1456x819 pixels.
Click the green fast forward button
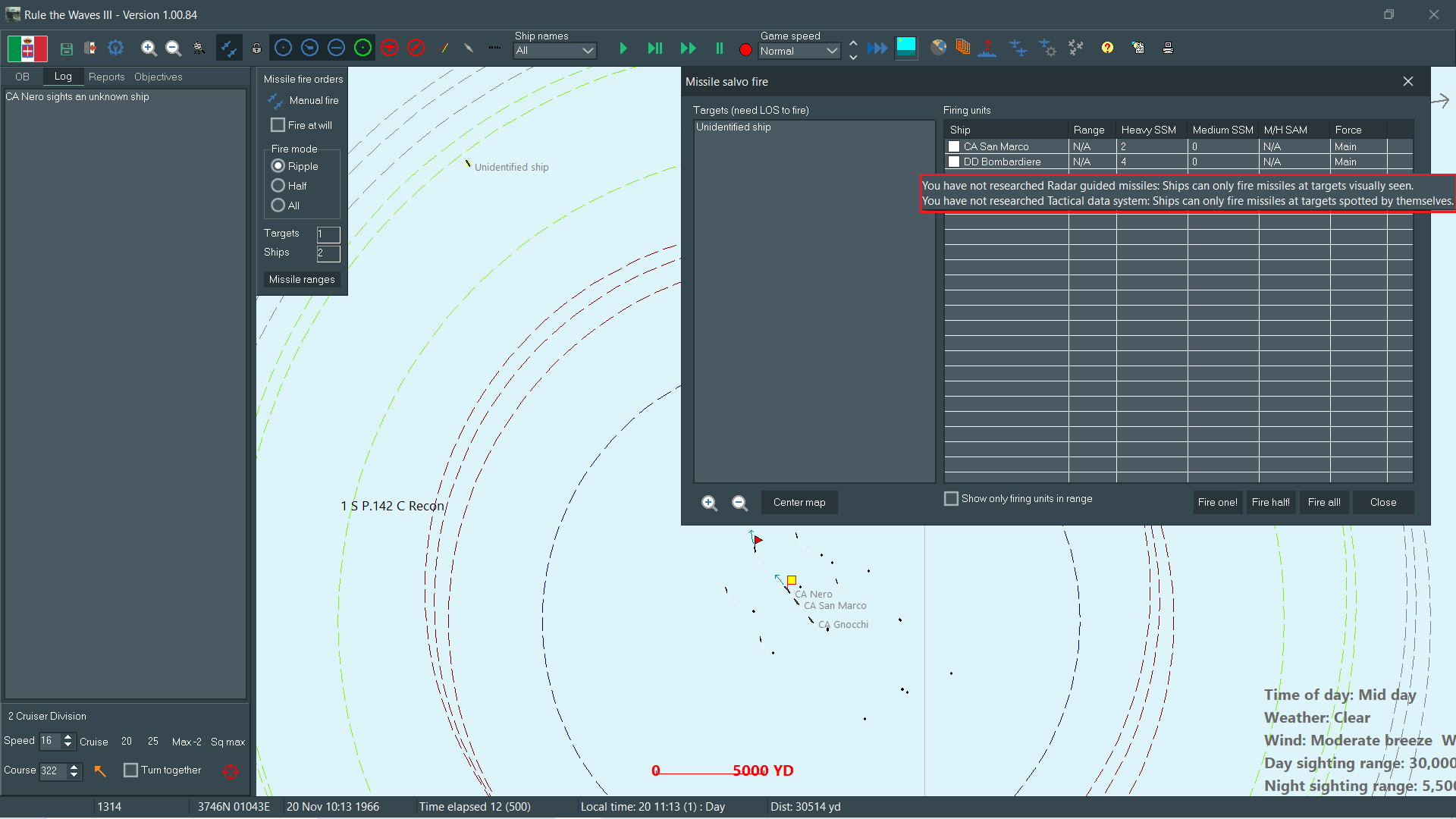[x=688, y=49]
